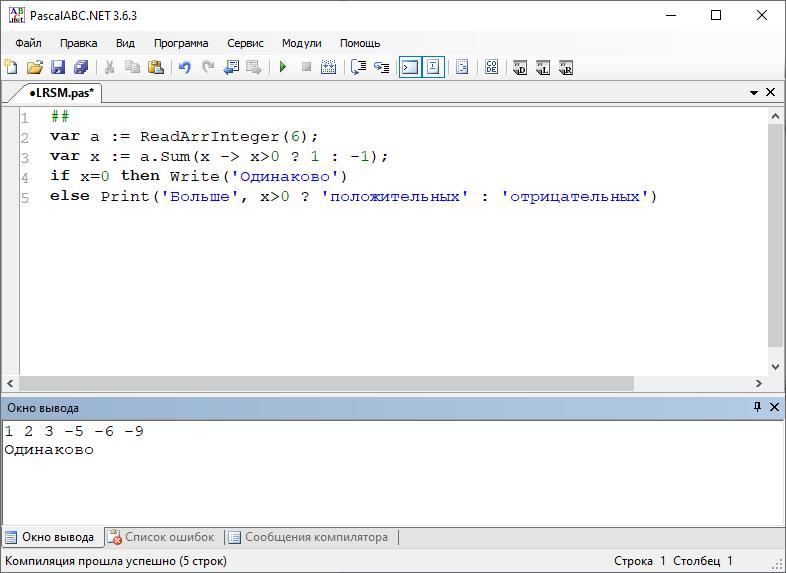Click the editor vertical scrollbar up arrow
The image size is (786, 573).
(775, 116)
